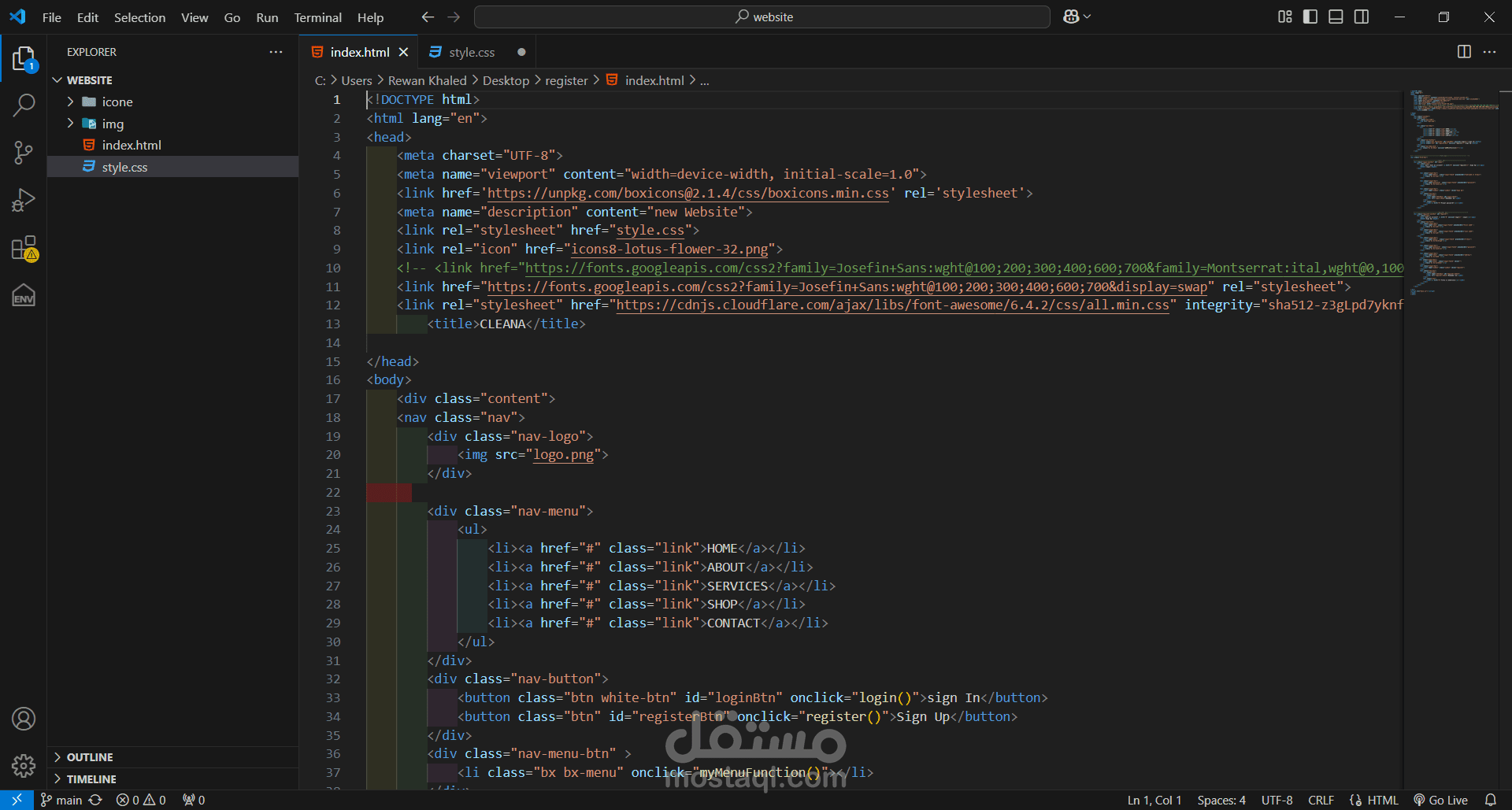Viewport: 1512px width, 810px height.
Task: Open the Edit menu
Action: 87,17
